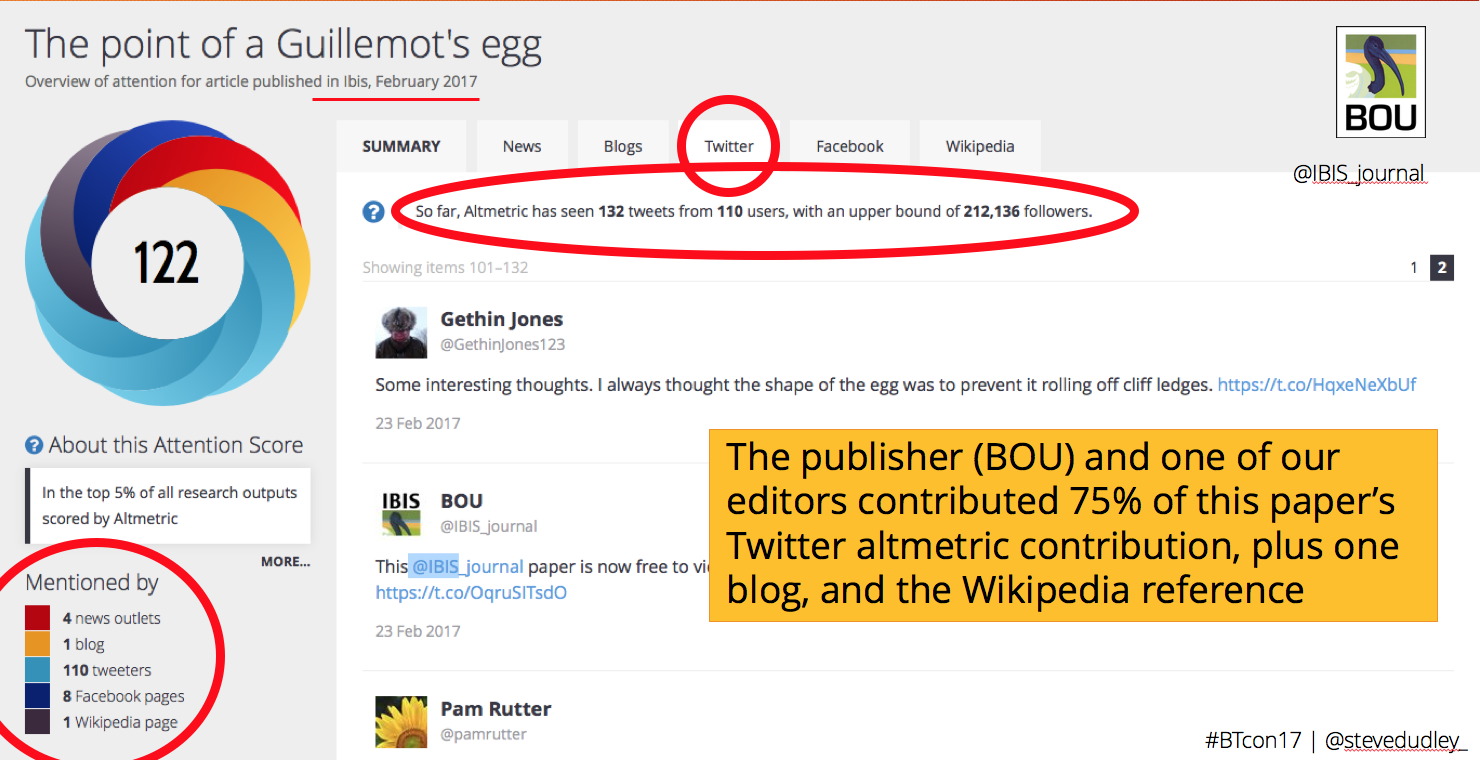The width and height of the screenshot is (1480, 760).
Task: Return to the SUMMARY tab
Action: tap(401, 146)
